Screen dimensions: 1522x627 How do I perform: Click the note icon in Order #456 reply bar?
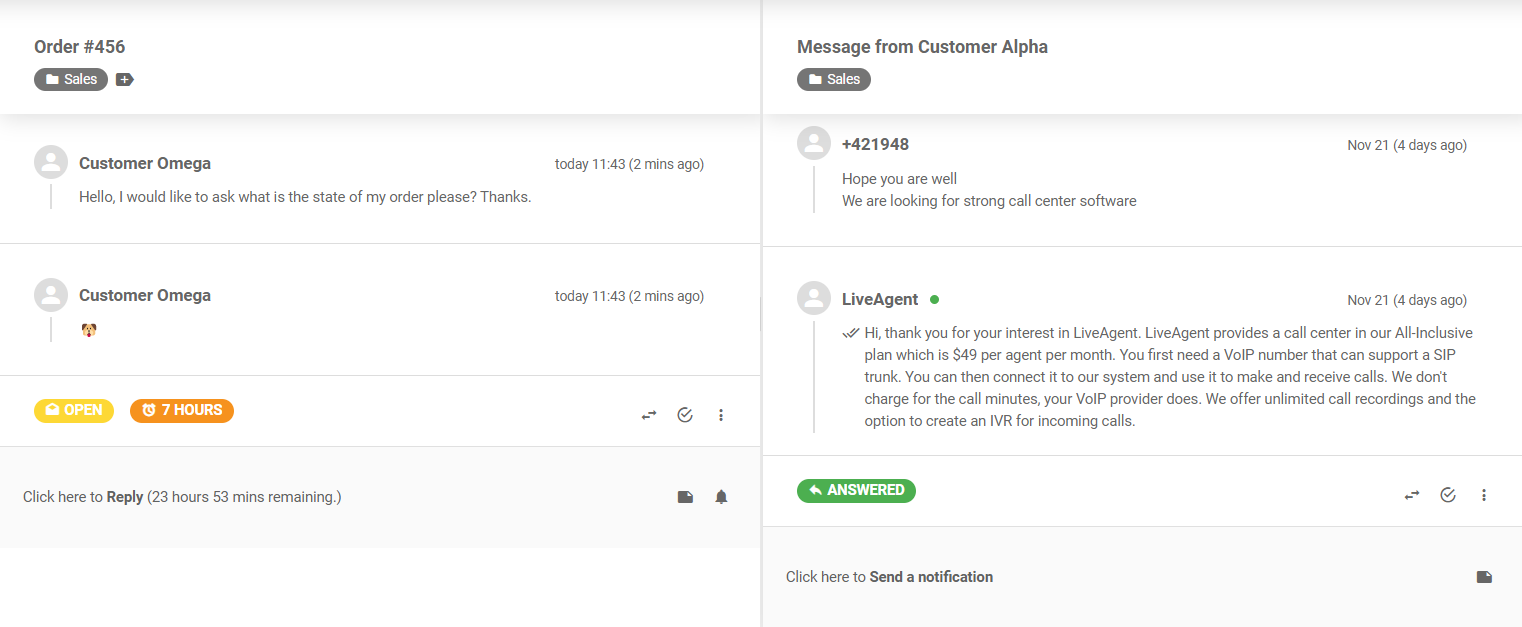coord(685,497)
